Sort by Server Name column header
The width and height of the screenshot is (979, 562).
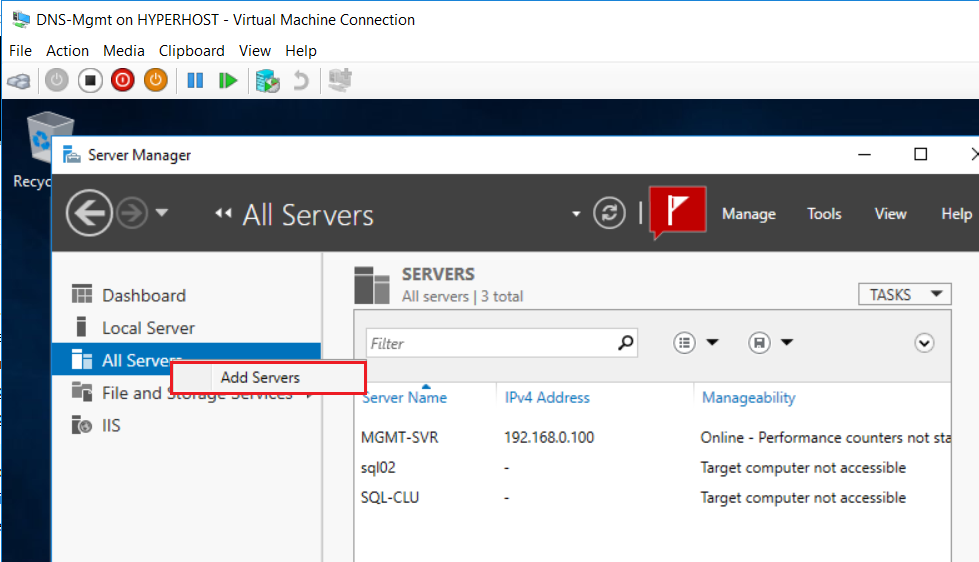(405, 398)
